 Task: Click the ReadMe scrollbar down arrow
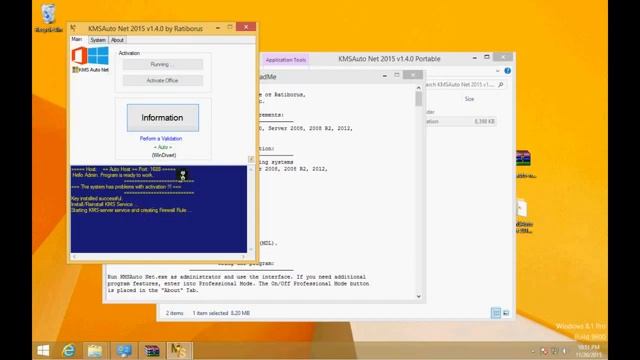(418, 297)
